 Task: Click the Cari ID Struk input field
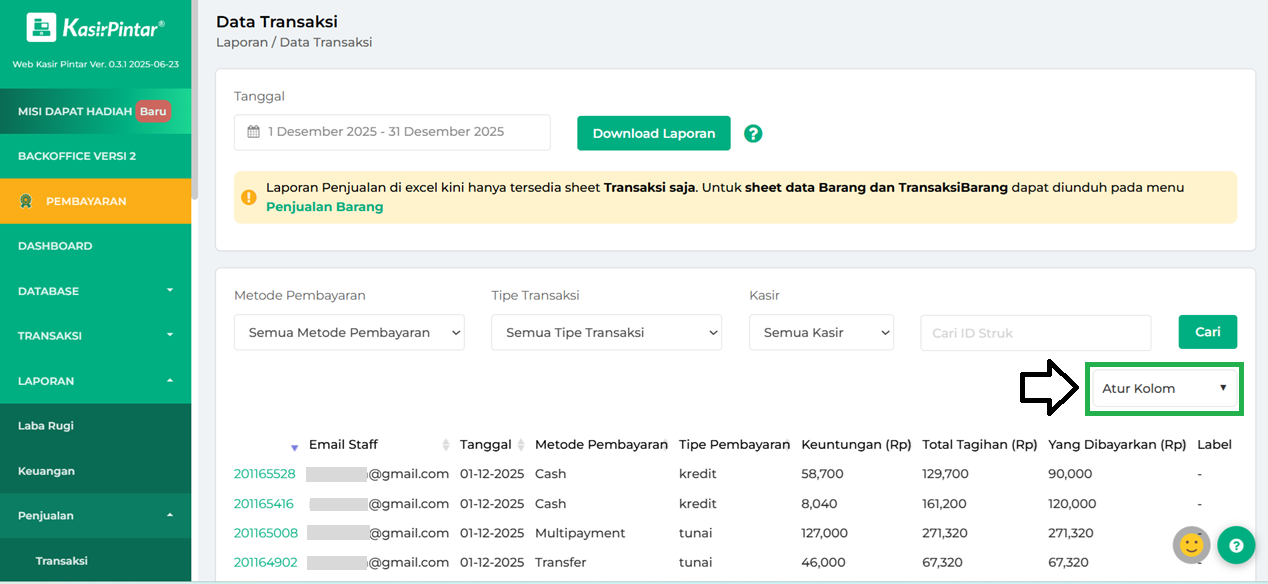(1035, 333)
